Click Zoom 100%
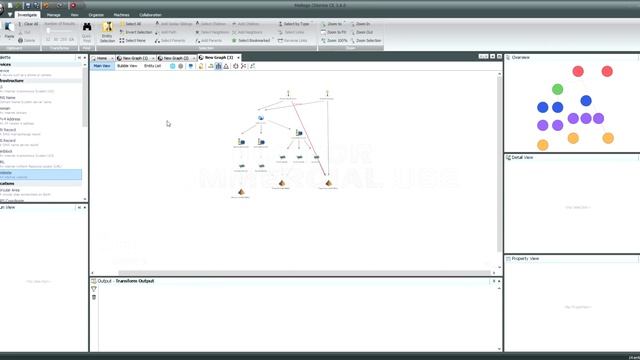Image resolution: width=640 pixels, height=360 pixels. point(334,40)
